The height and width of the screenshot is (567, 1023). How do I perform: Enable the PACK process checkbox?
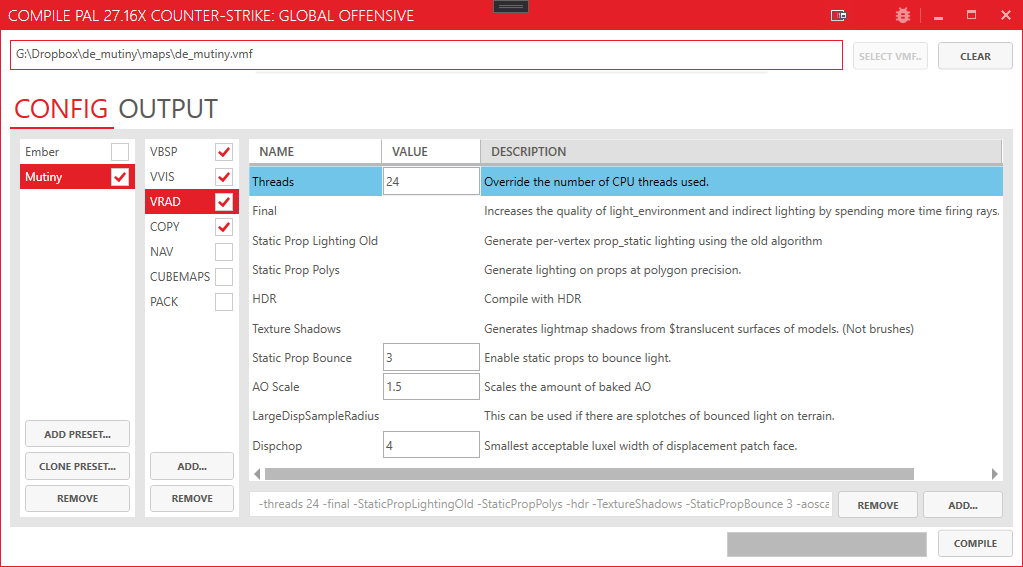[224, 302]
